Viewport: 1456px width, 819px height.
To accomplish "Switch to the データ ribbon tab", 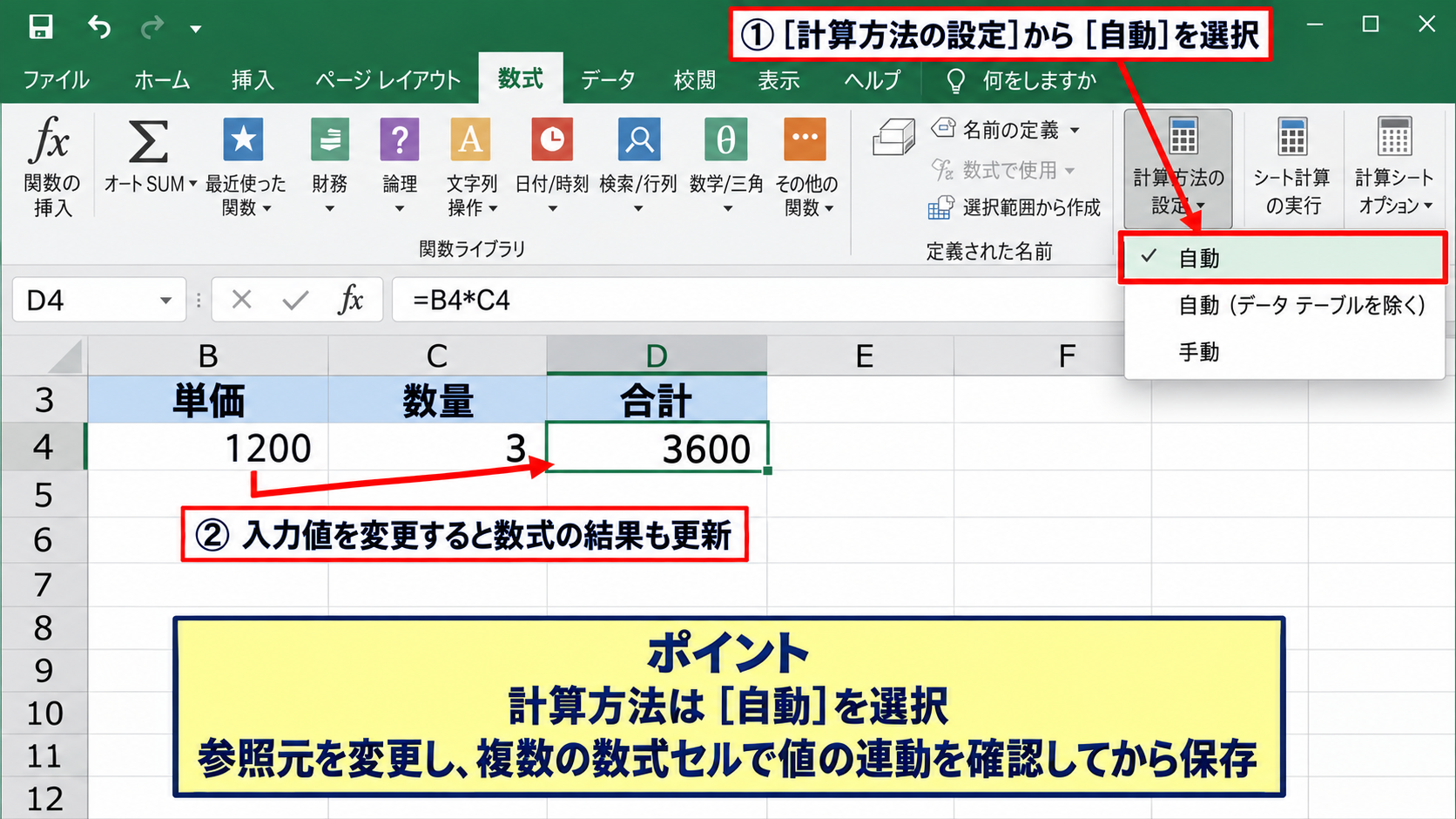I will pyautogui.click(x=608, y=80).
